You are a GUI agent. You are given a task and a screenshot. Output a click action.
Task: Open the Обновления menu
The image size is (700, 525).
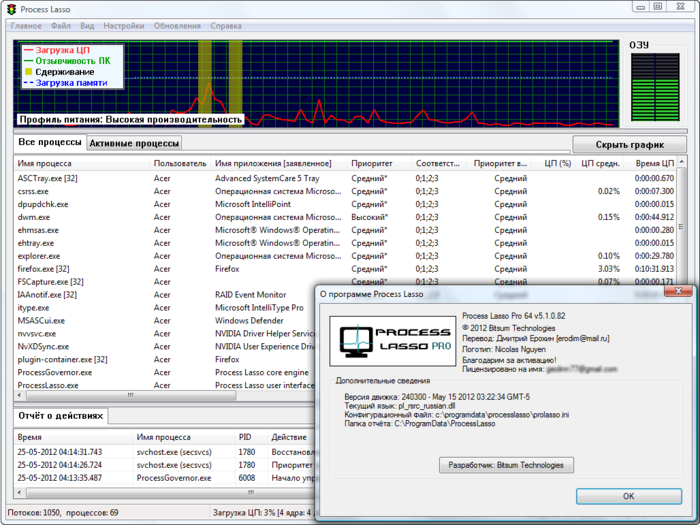pos(177,26)
